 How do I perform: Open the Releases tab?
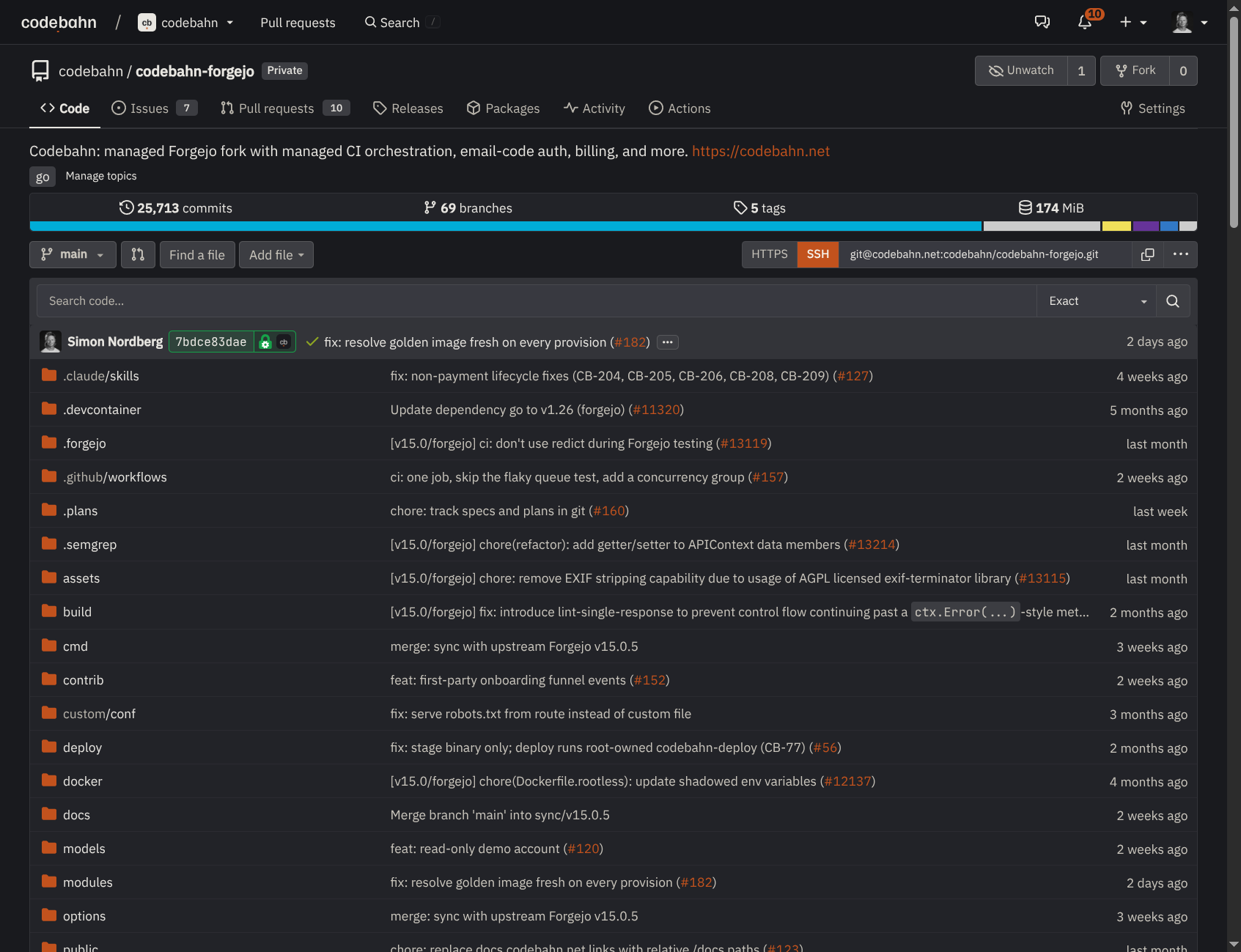pos(408,108)
